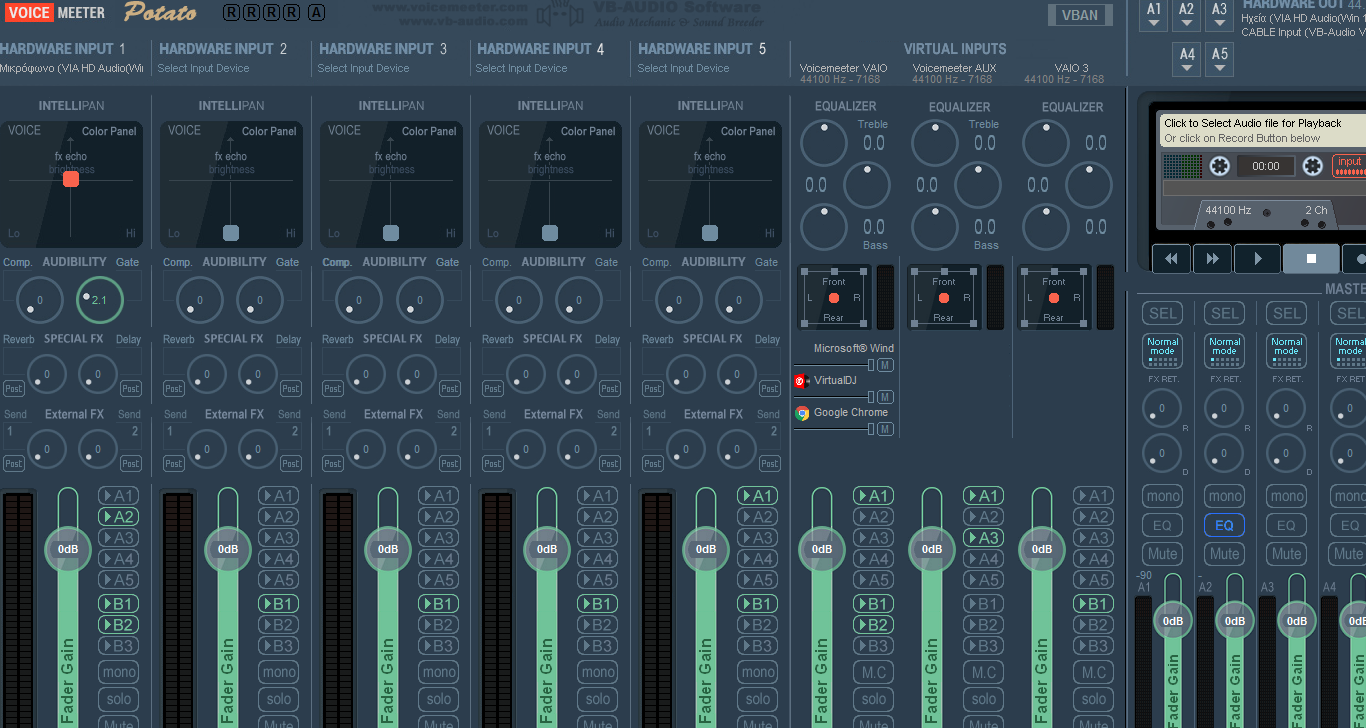
Task: Mute the A1 master bus
Action: click(x=1163, y=553)
